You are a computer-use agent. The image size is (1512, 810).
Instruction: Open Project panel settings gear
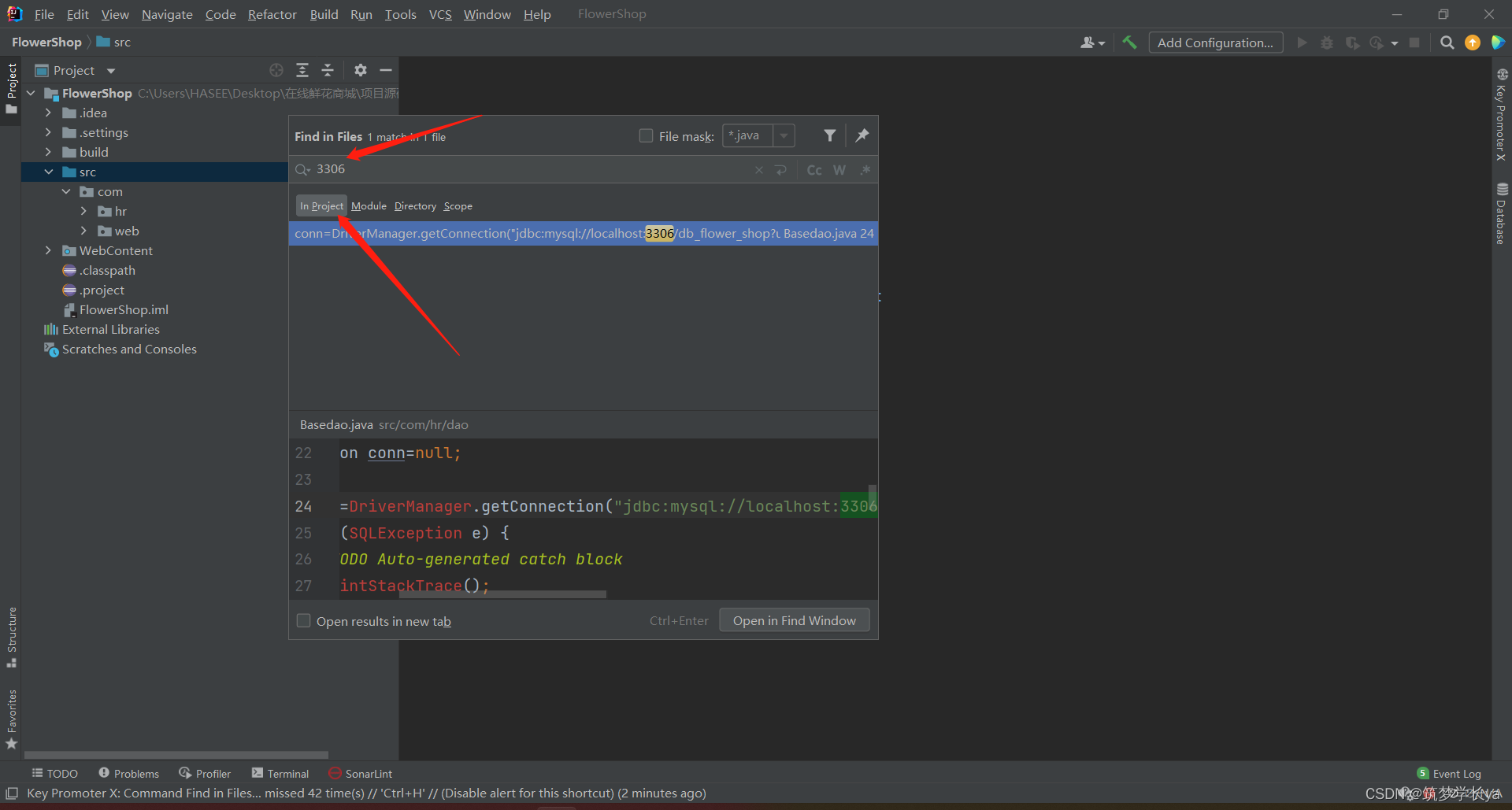tap(361, 70)
